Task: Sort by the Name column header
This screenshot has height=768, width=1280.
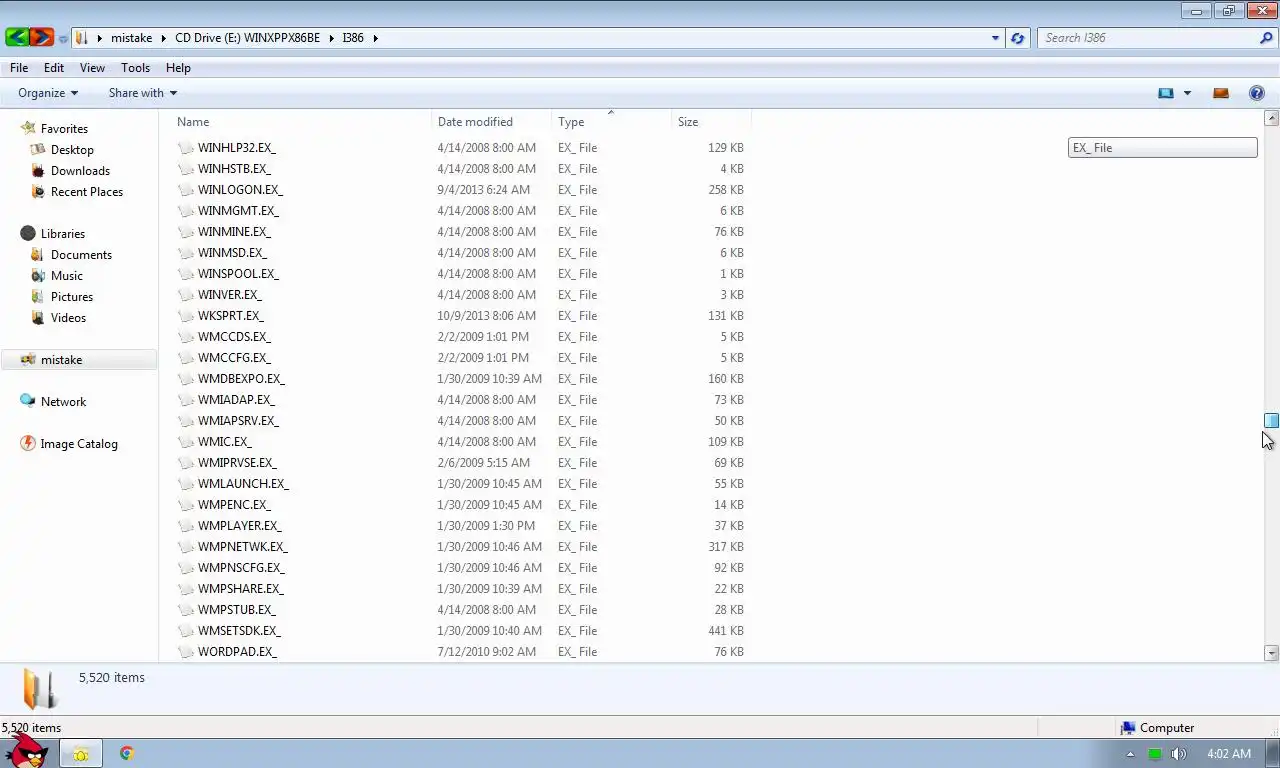Action: [193, 122]
